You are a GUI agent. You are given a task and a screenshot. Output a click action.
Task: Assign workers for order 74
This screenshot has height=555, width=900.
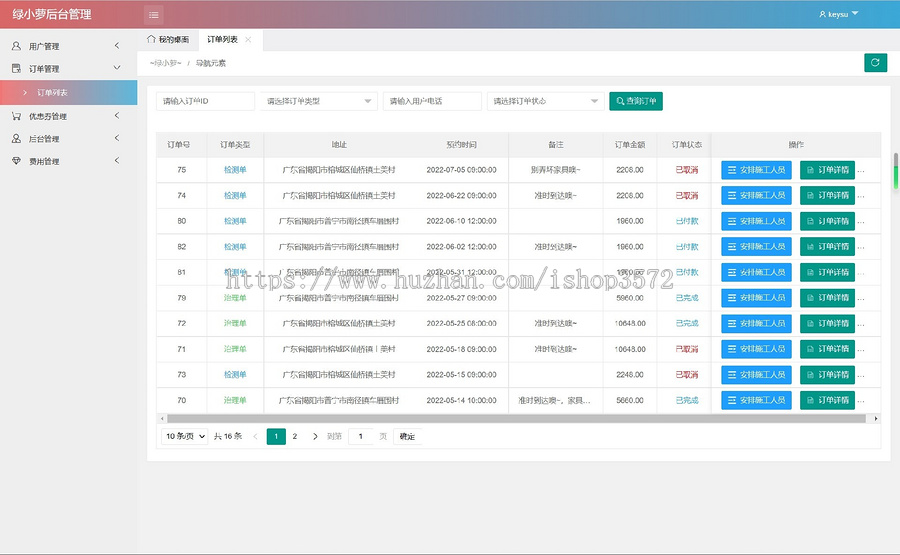[x=757, y=195]
